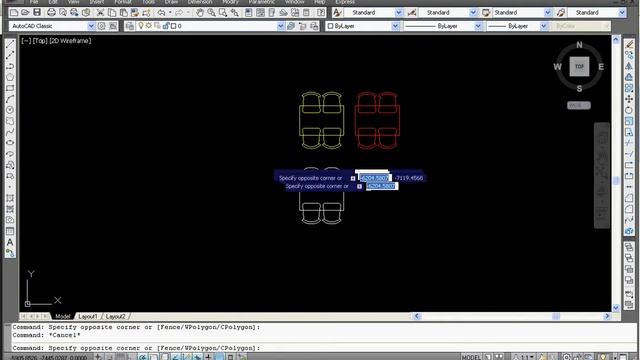Open the Properties palette icon

(x=249, y=13)
